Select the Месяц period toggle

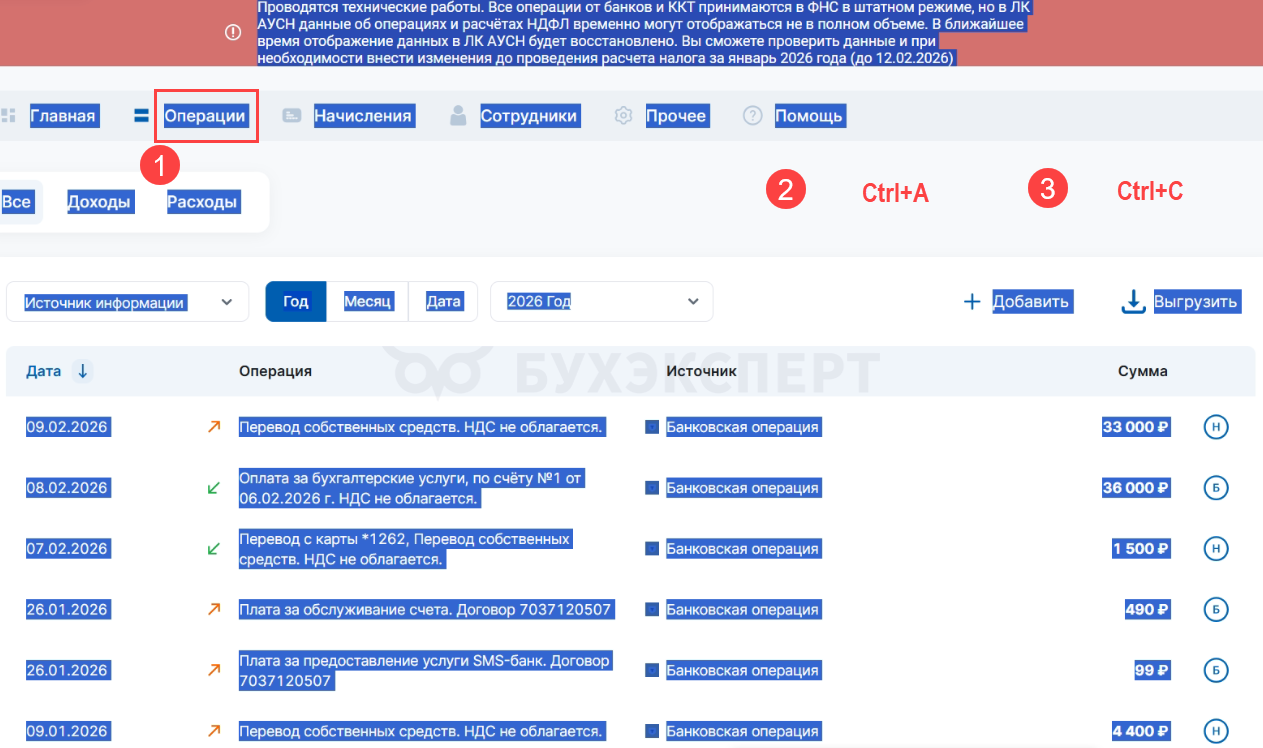click(368, 302)
